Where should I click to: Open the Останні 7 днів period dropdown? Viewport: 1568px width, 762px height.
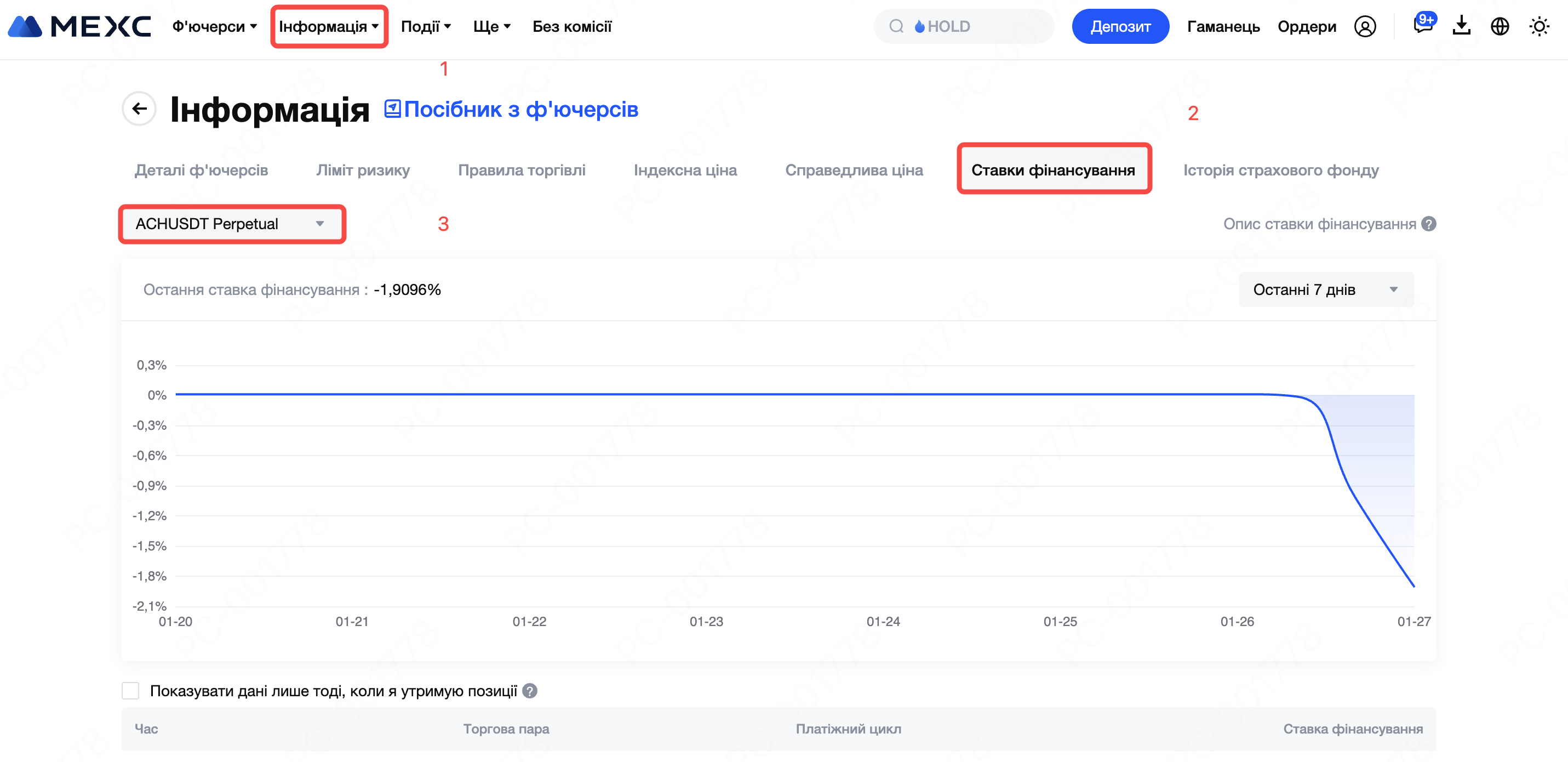pyautogui.click(x=1326, y=289)
